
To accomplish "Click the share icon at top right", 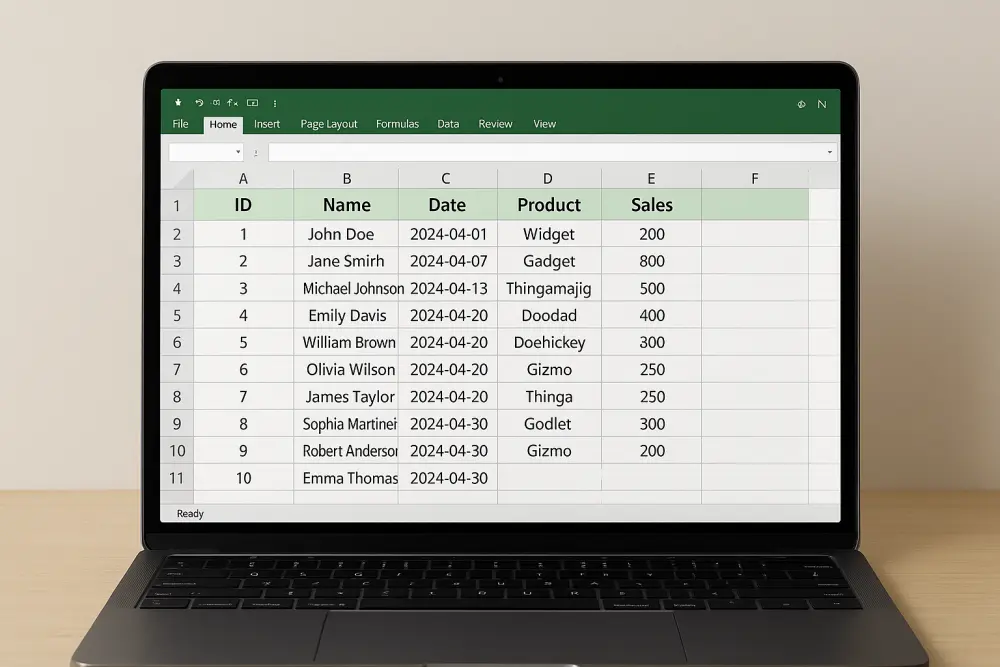I will tap(801, 104).
